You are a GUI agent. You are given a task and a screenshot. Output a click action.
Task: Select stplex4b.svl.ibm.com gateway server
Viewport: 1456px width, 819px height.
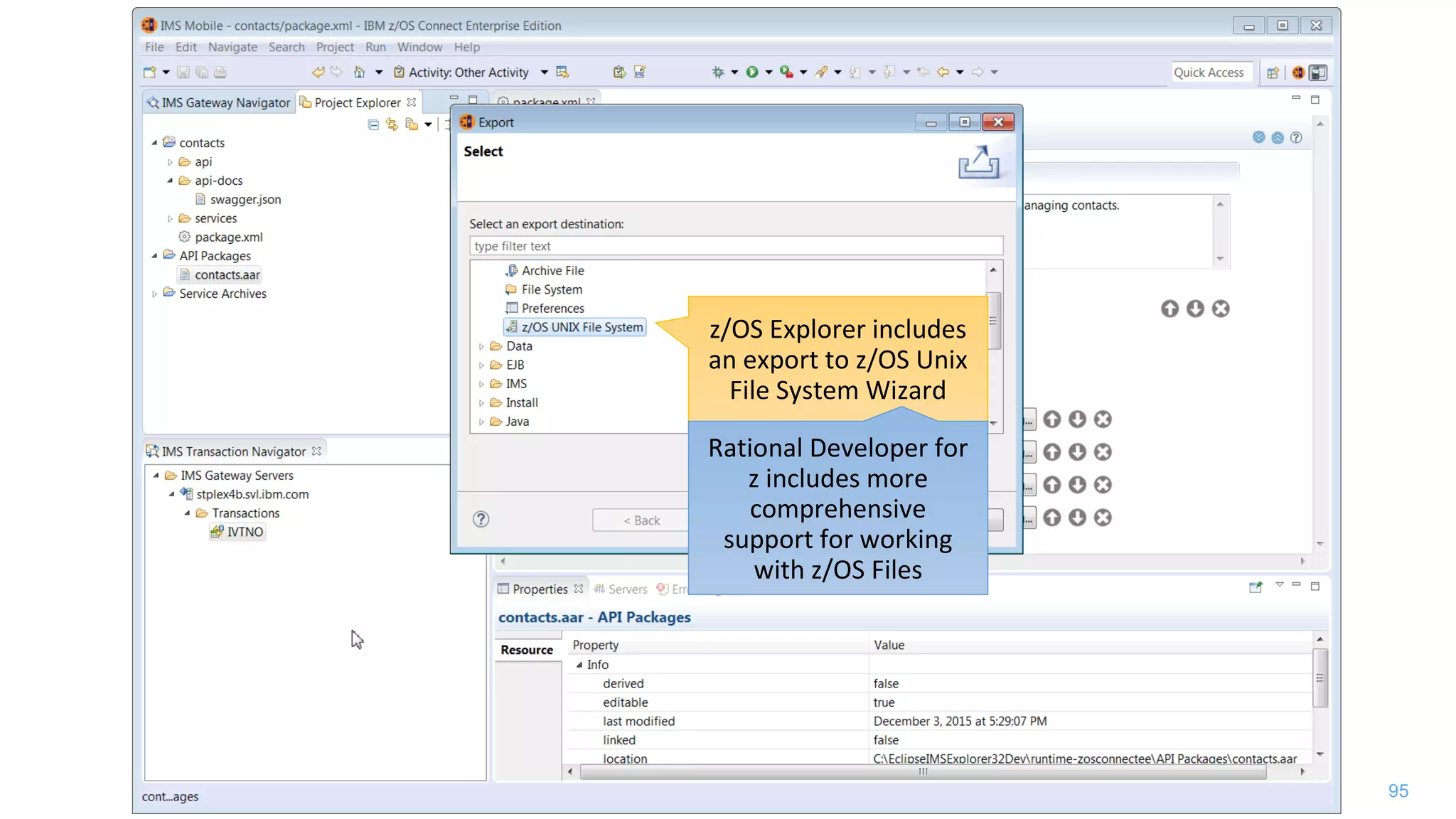[x=245, y=494]
